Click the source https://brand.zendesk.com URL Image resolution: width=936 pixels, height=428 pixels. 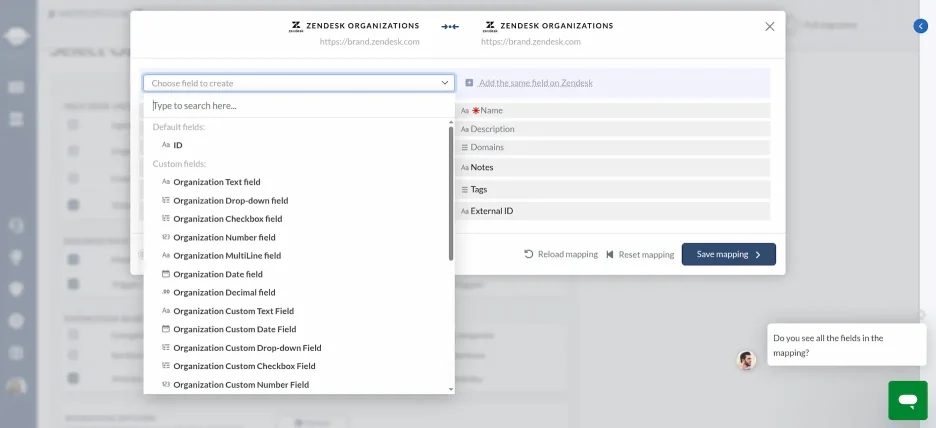coord(370,42)
